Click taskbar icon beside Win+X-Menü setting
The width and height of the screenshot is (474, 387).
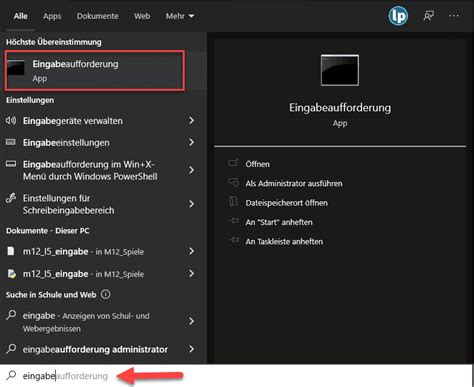click(11, 164)
